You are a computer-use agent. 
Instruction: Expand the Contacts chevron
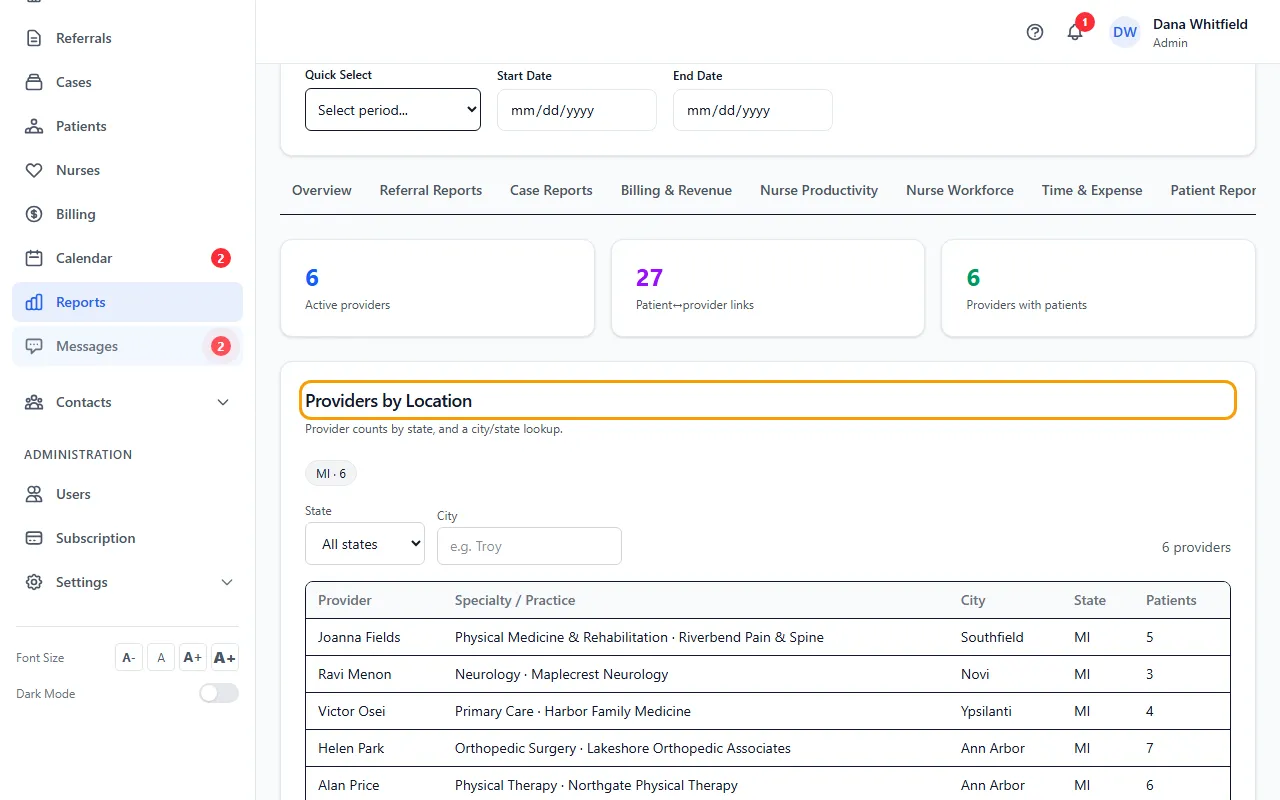pos(223,402)
